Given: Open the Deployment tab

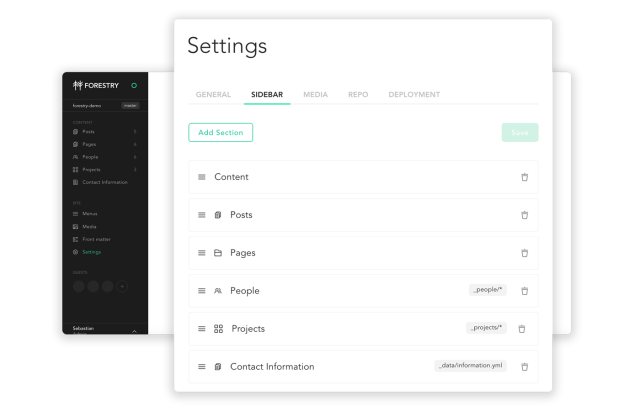Looking at the screenshot, I should point(414,94).
